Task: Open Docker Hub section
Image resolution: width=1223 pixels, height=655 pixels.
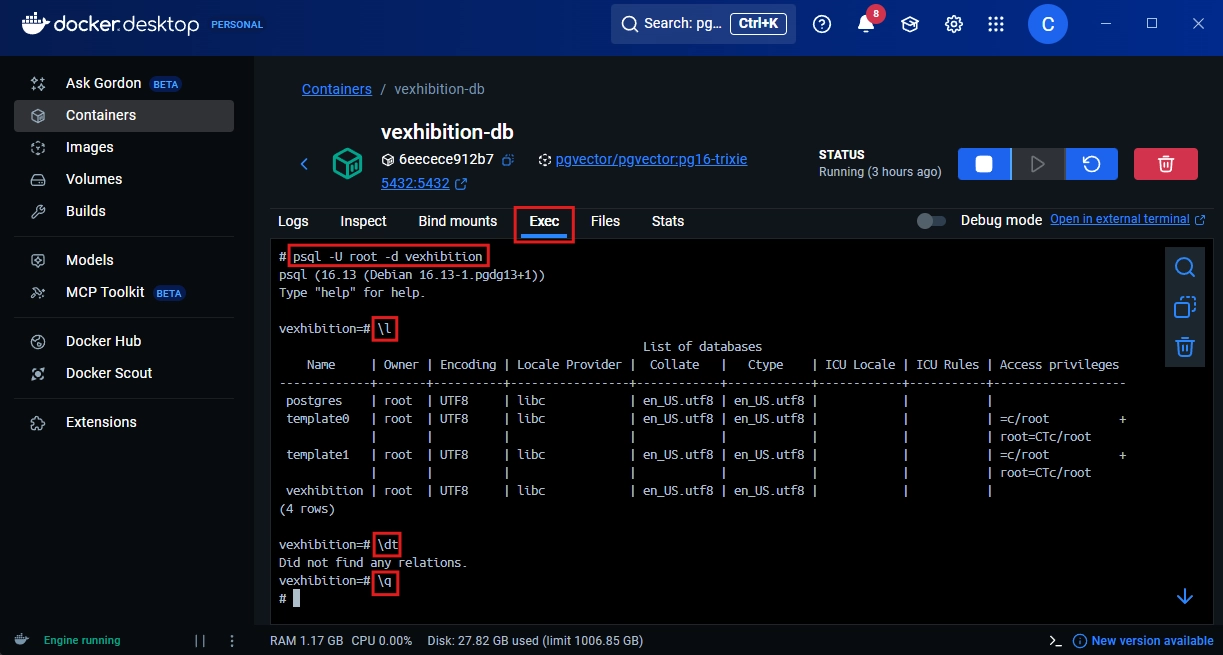Action: click(x=124, y=341)
